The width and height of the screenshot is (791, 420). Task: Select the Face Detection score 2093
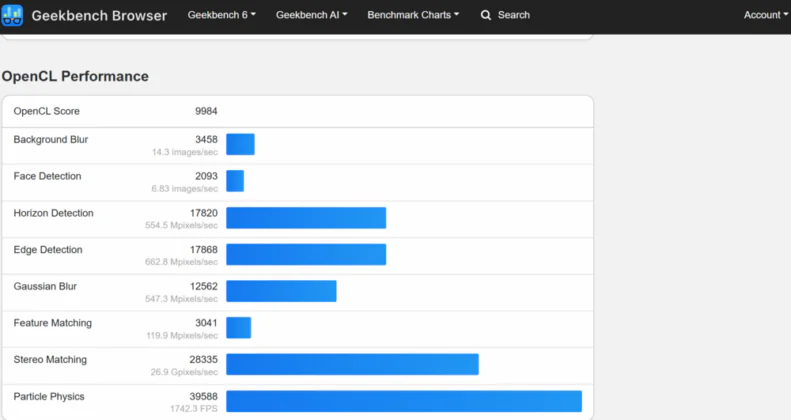[x=206, y=176]
